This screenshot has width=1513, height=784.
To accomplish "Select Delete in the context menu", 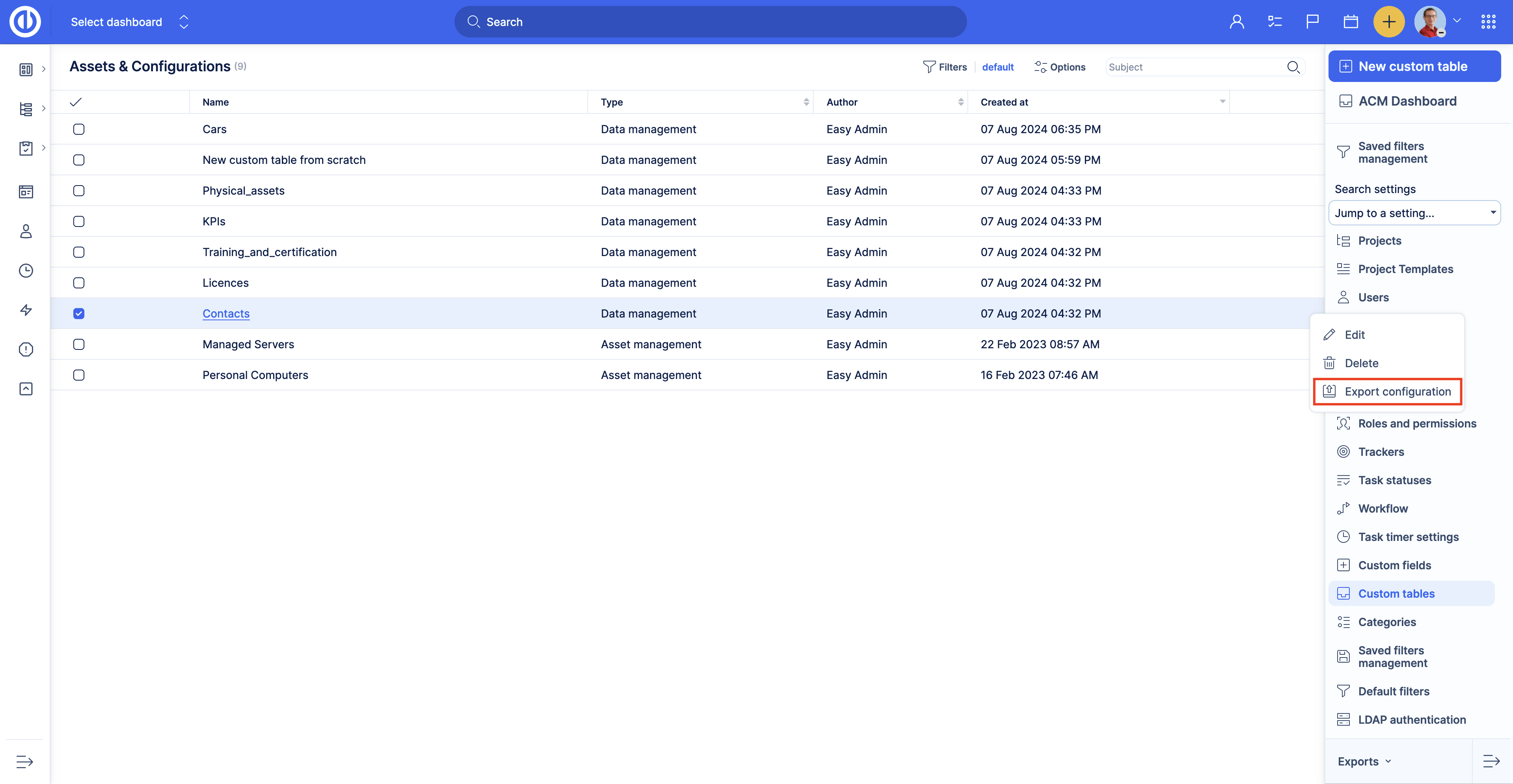I will point(1361,363).
